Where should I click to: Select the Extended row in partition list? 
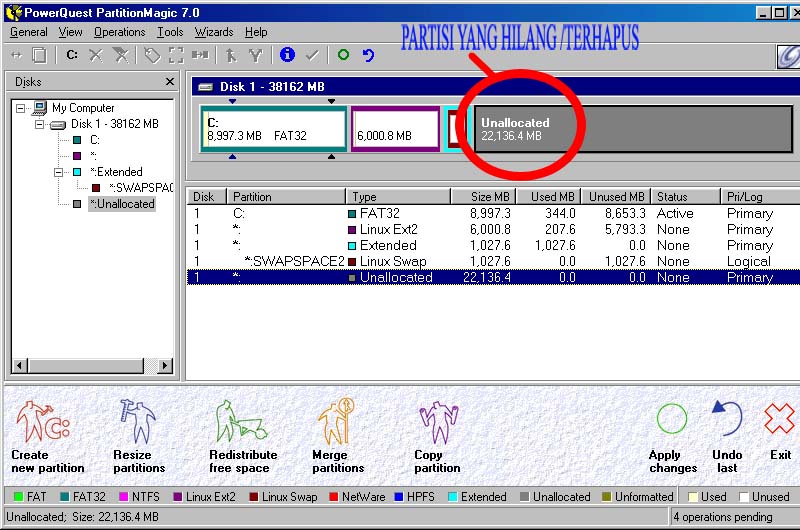pos(493,245)
